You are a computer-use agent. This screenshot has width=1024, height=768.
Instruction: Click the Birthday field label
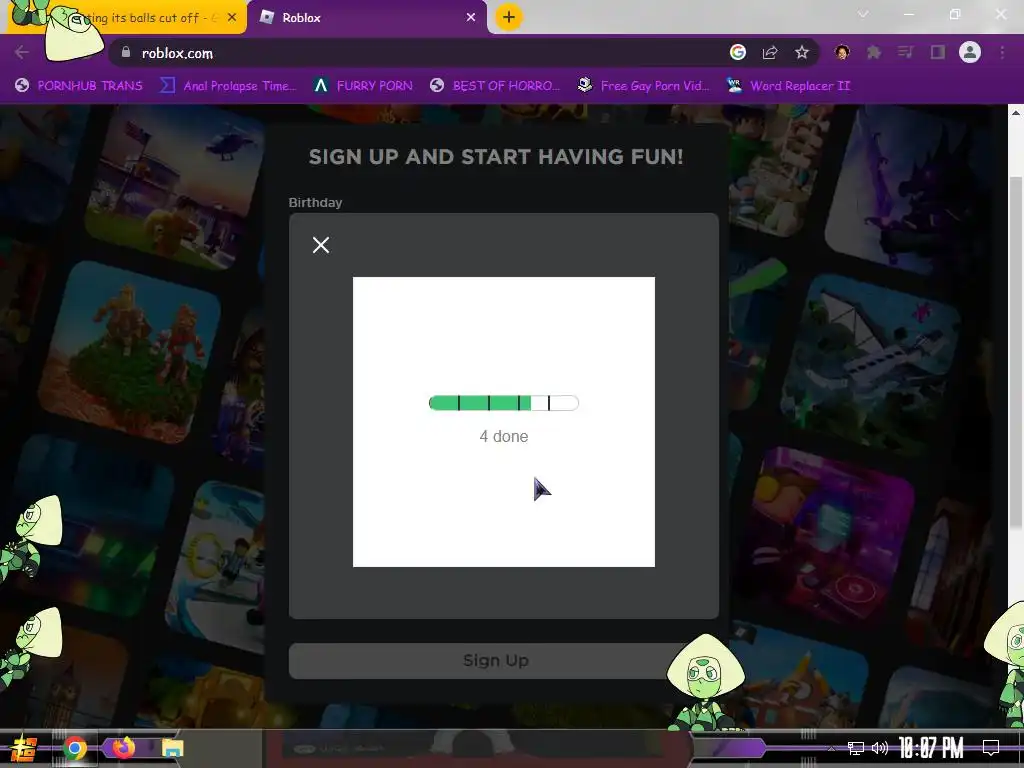point(315,202)
